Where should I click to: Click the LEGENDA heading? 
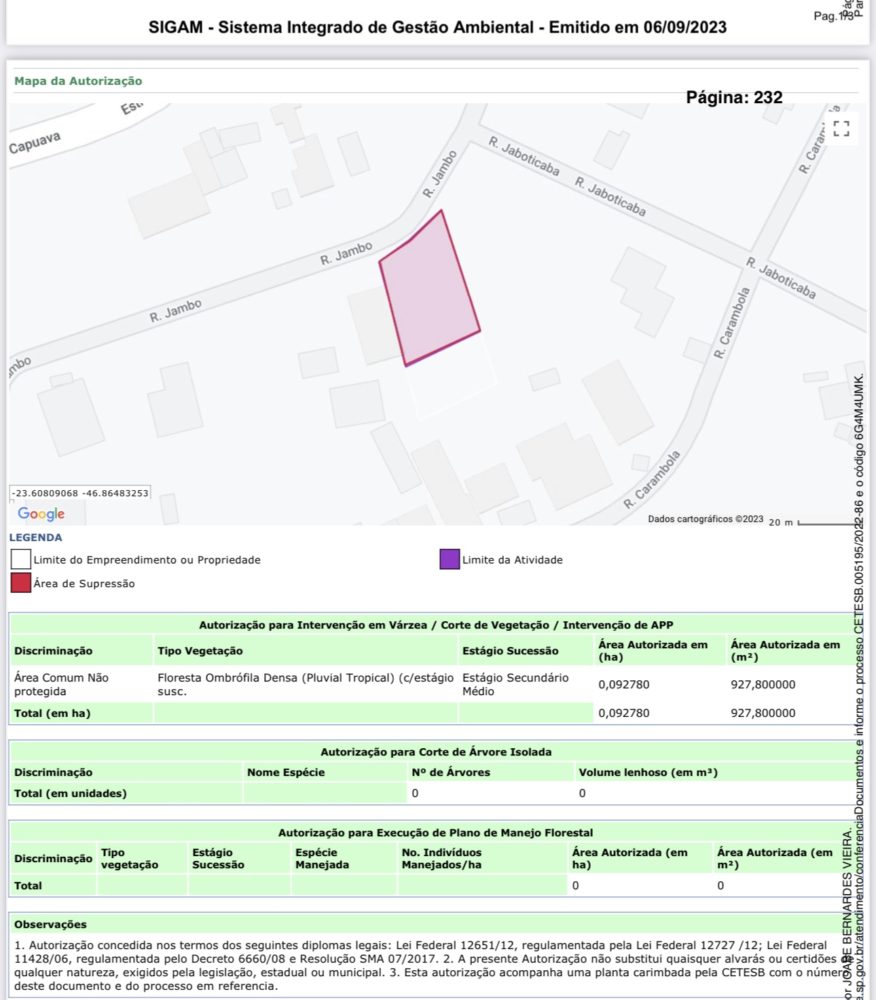pos(36,537)
